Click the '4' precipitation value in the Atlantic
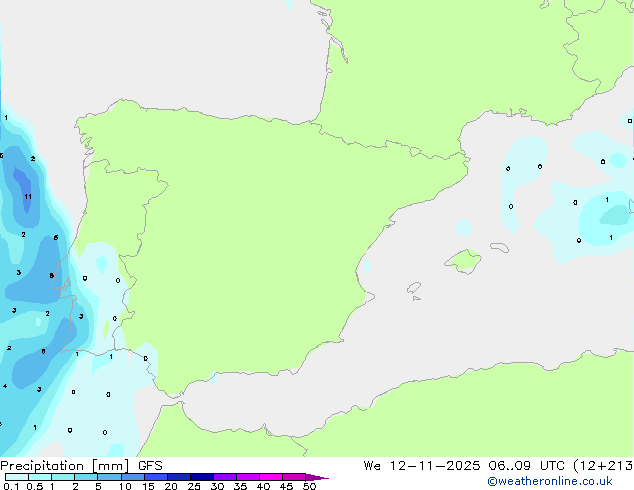This screenshot has width=634, height=490. tap(5, 386)
